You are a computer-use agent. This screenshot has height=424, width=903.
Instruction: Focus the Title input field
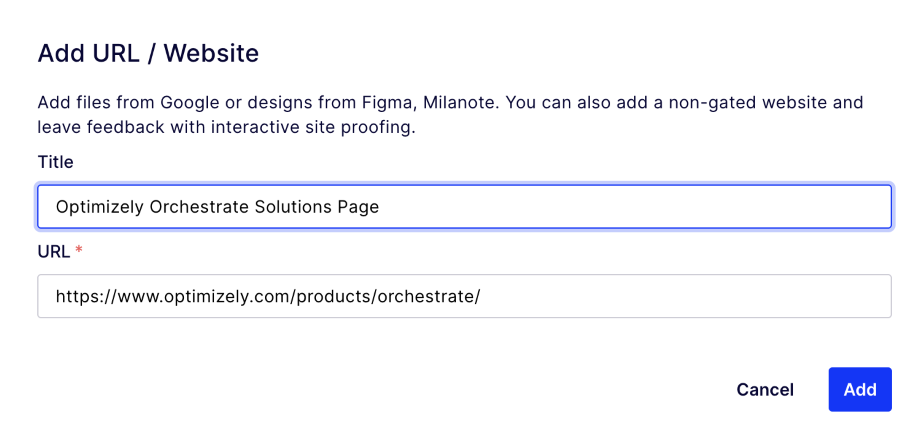[x=600, y=207]
